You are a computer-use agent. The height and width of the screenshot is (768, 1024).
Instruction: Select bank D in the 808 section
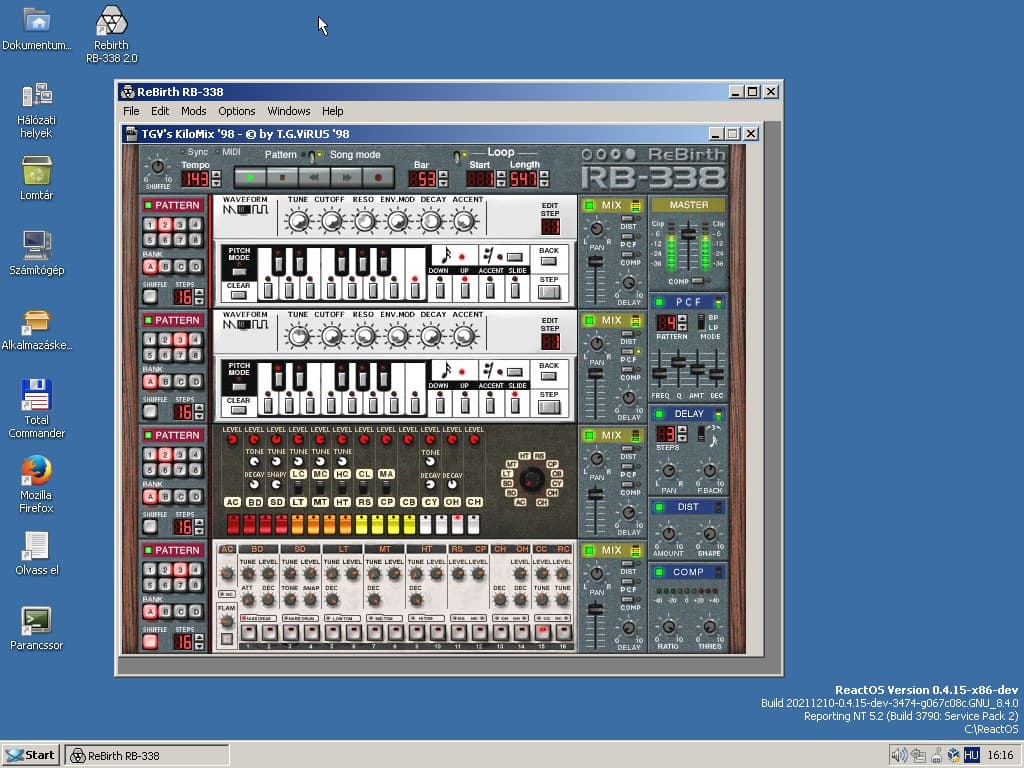(x=195, y=496)
